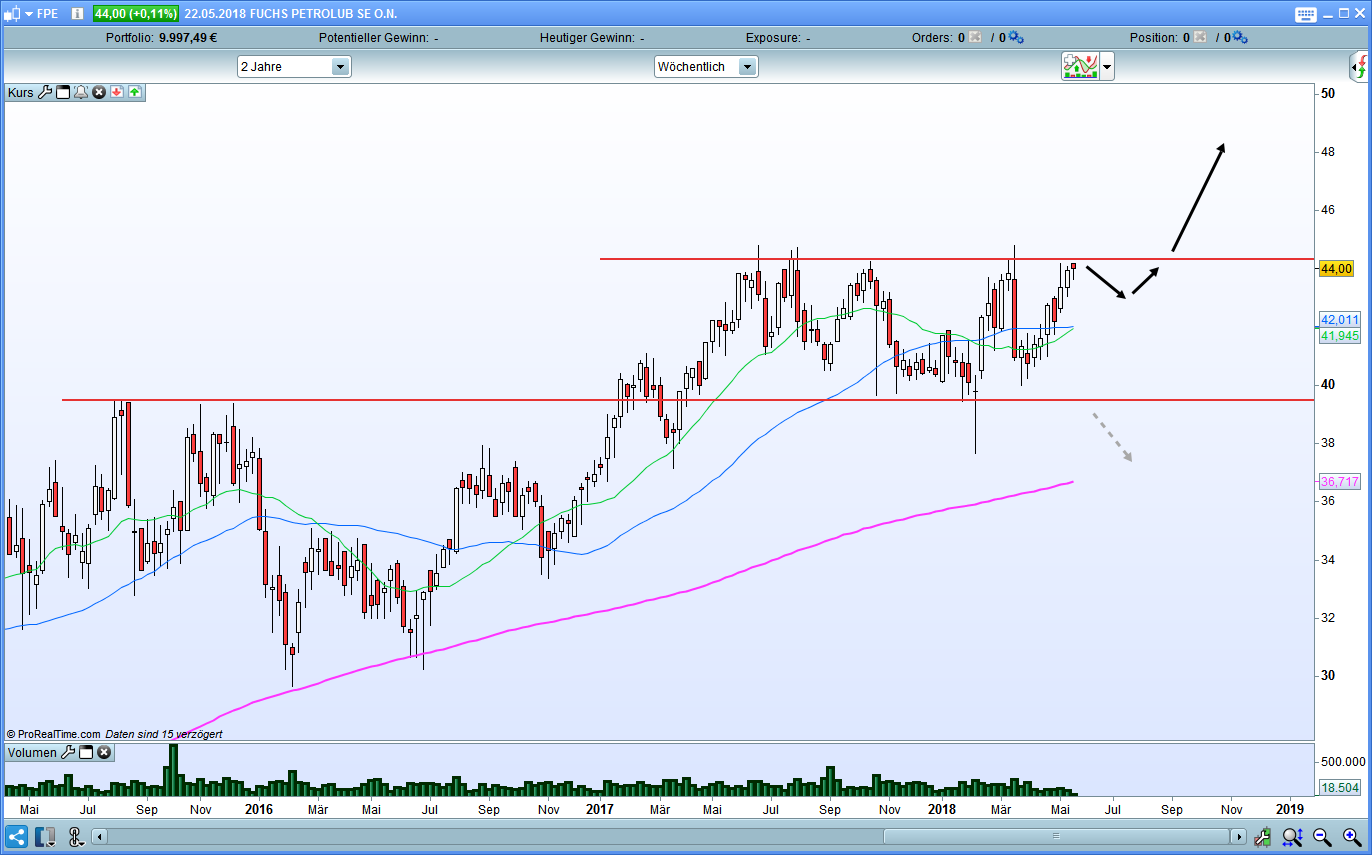
Task: Click the Orders settings gear icon
Action: pos(1016,38)
